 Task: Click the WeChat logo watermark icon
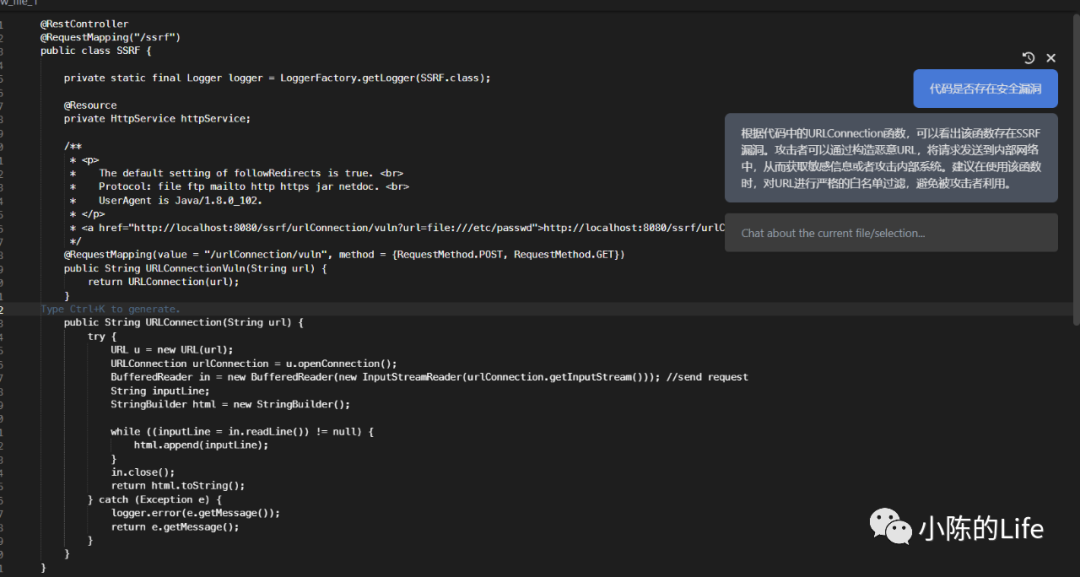890,526
